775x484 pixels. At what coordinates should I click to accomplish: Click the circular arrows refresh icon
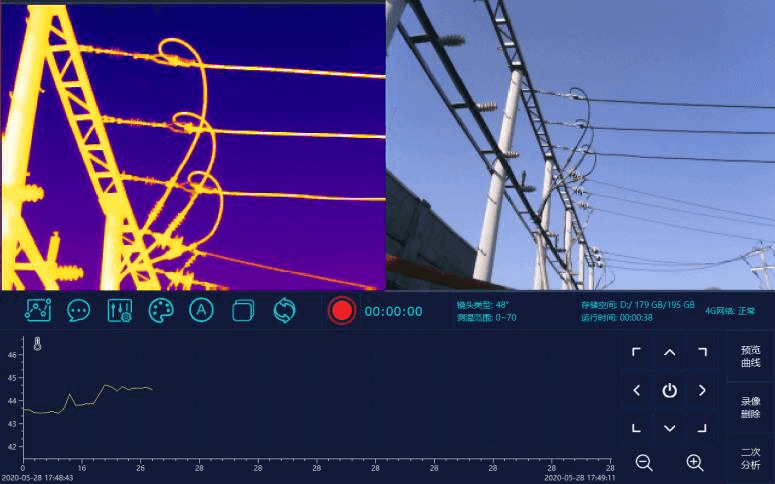(284, 310)
